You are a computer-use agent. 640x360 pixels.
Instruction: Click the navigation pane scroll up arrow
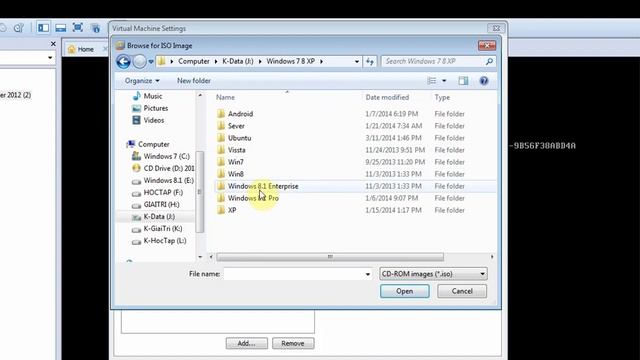click(x=200, y=96)
